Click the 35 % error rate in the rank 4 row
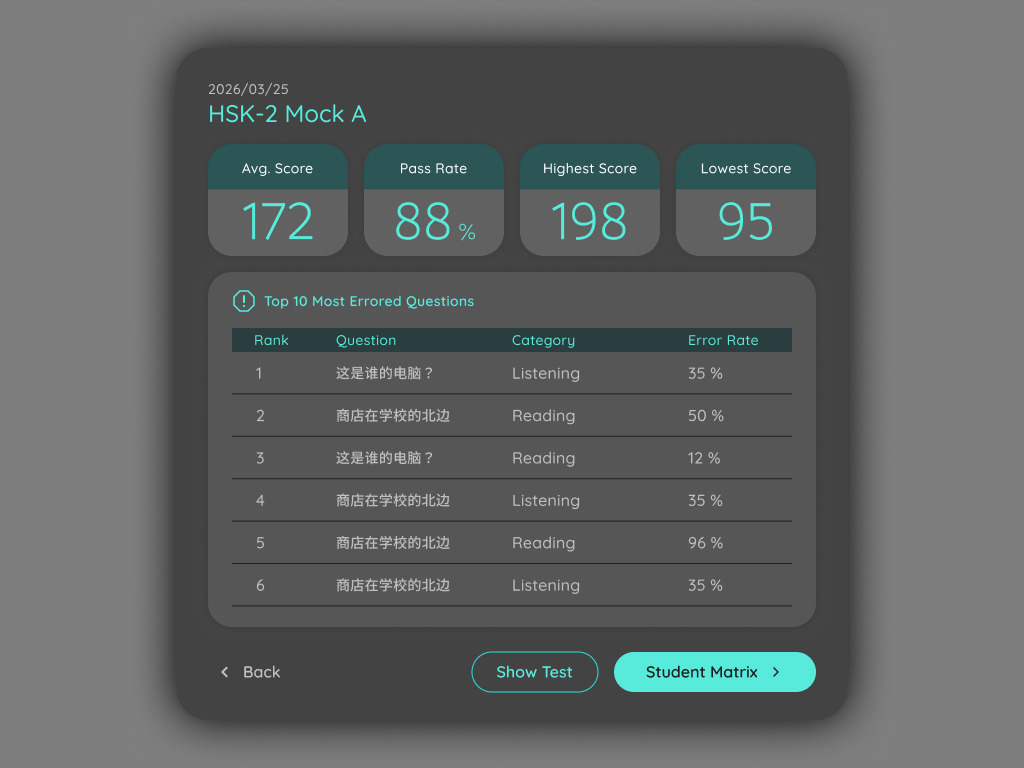The image size is (1024, 768). click(705, 501)
